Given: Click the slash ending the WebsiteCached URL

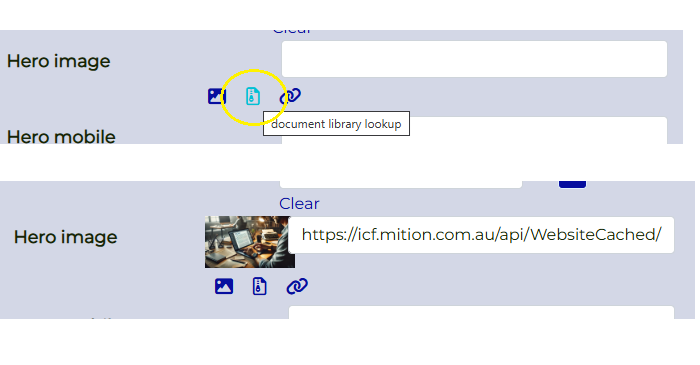Looking at the screenshot, I should click(659, 235).
